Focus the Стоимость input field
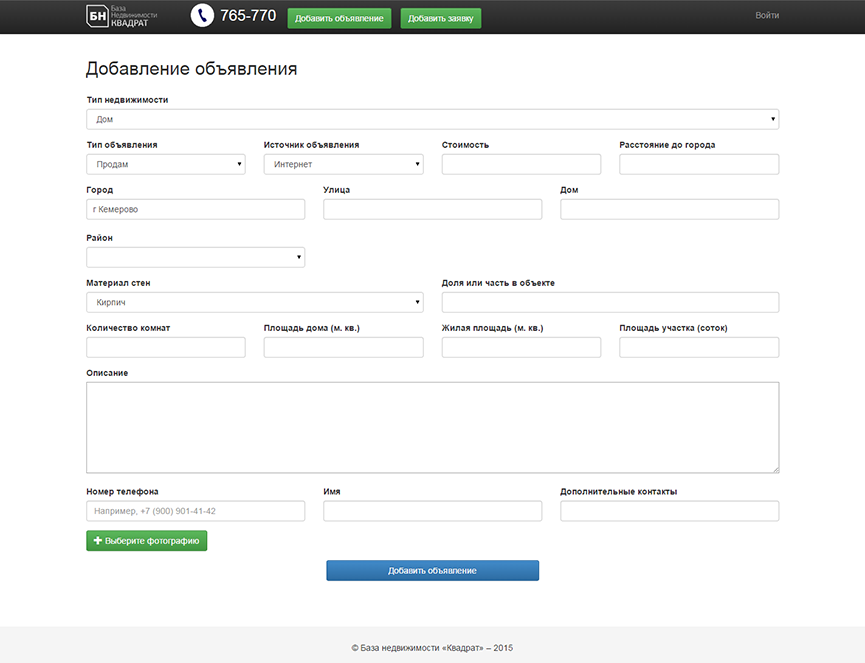 (x=521, y=164)
